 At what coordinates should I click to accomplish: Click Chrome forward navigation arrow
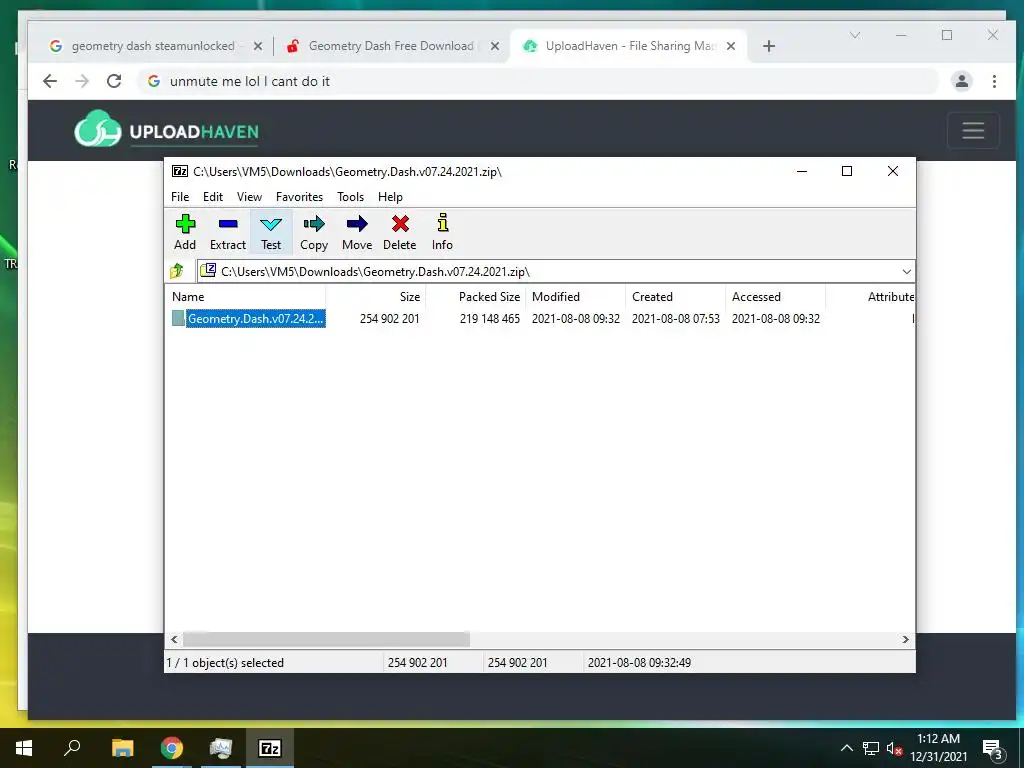tap(82, 81)
